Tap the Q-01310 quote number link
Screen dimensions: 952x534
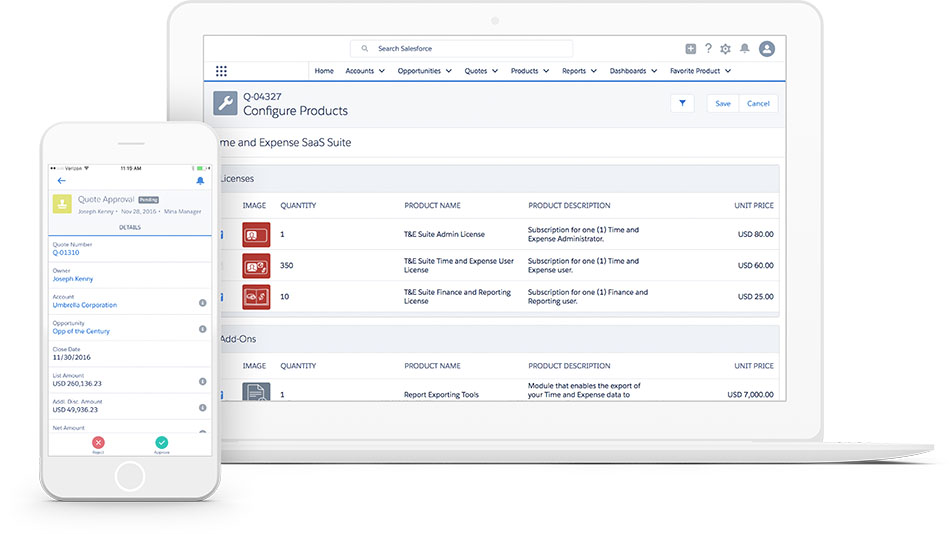click(66, 252)
